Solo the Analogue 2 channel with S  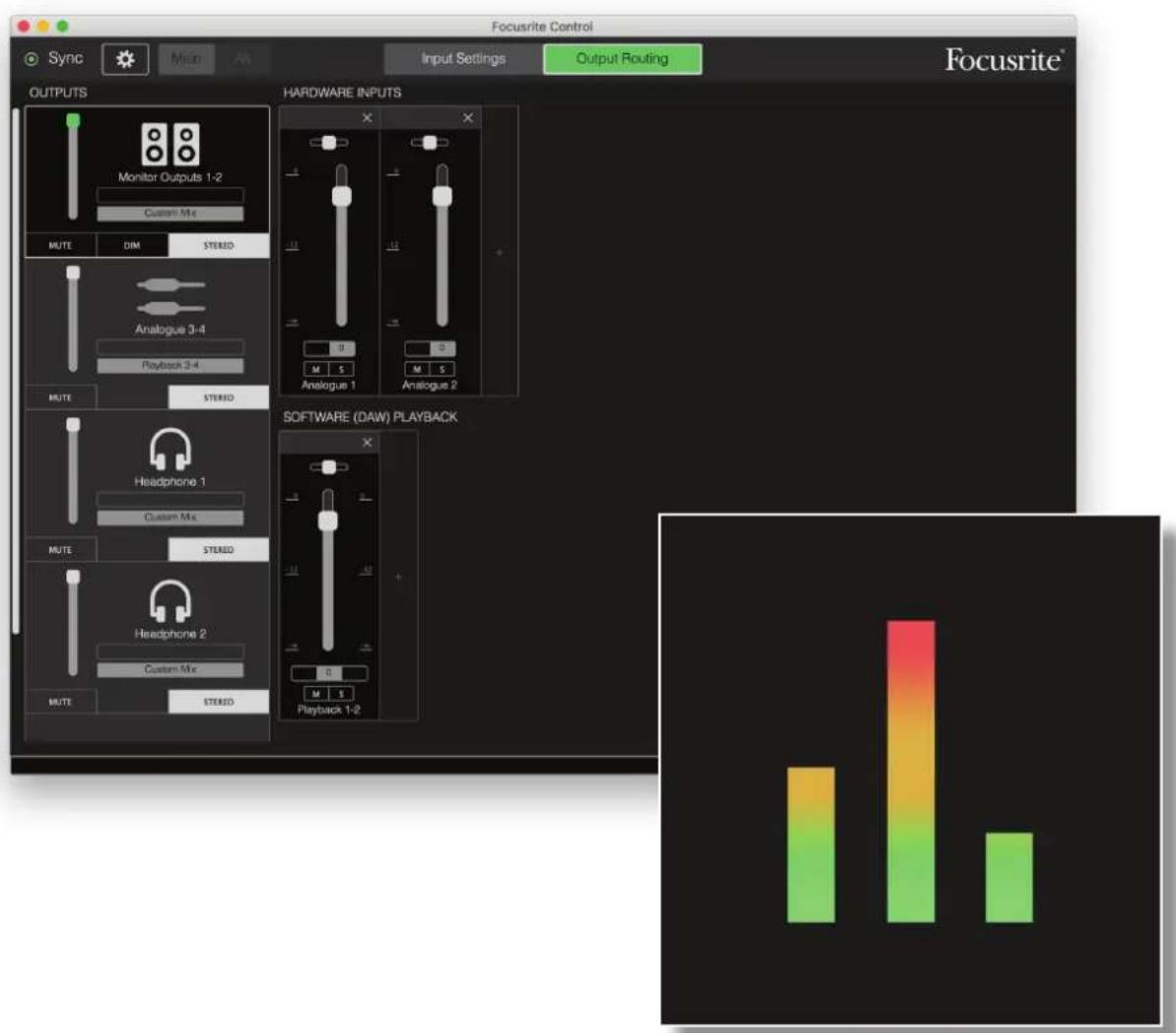[x=443, y=369]
